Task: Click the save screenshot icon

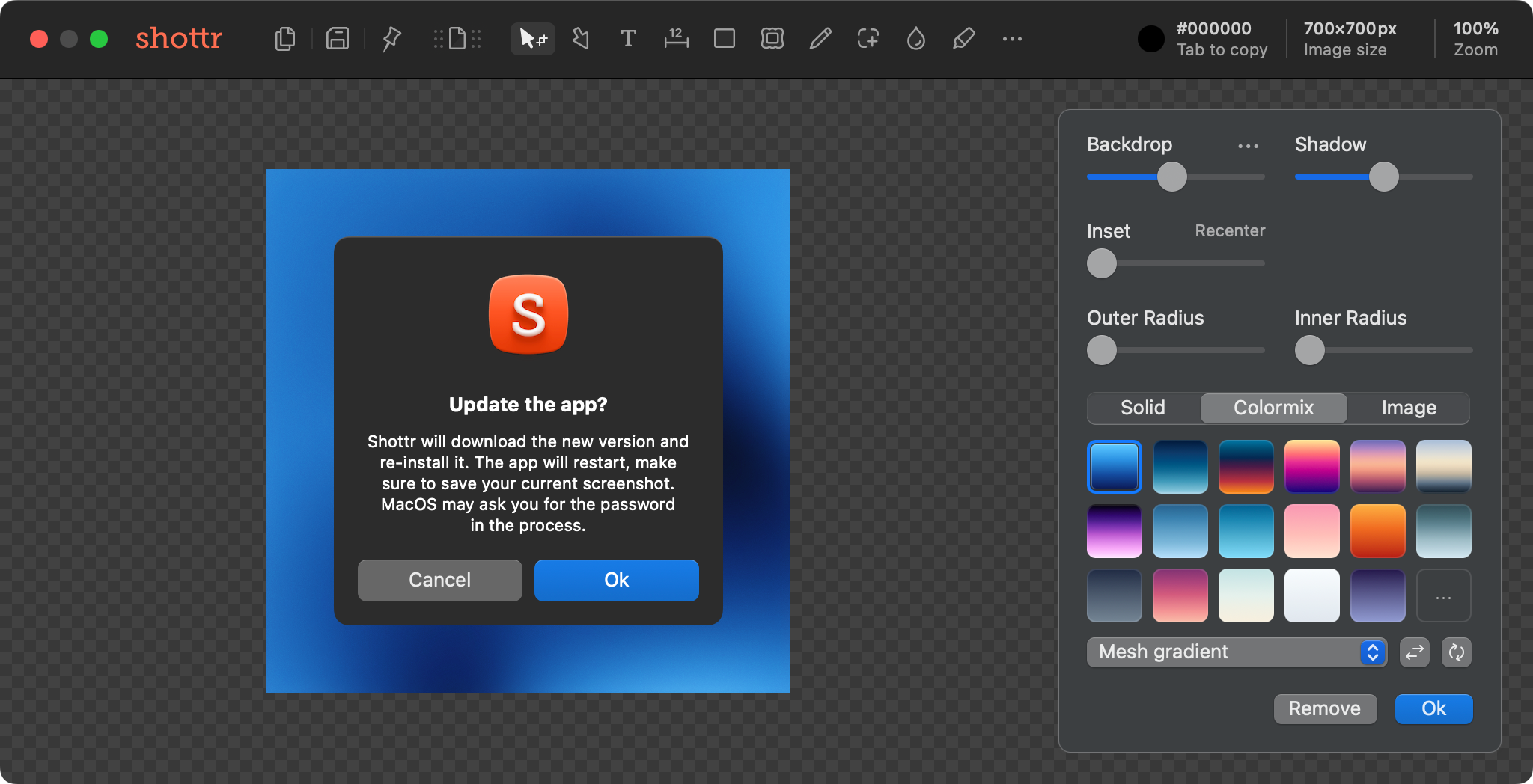Action: click(338, 39)
